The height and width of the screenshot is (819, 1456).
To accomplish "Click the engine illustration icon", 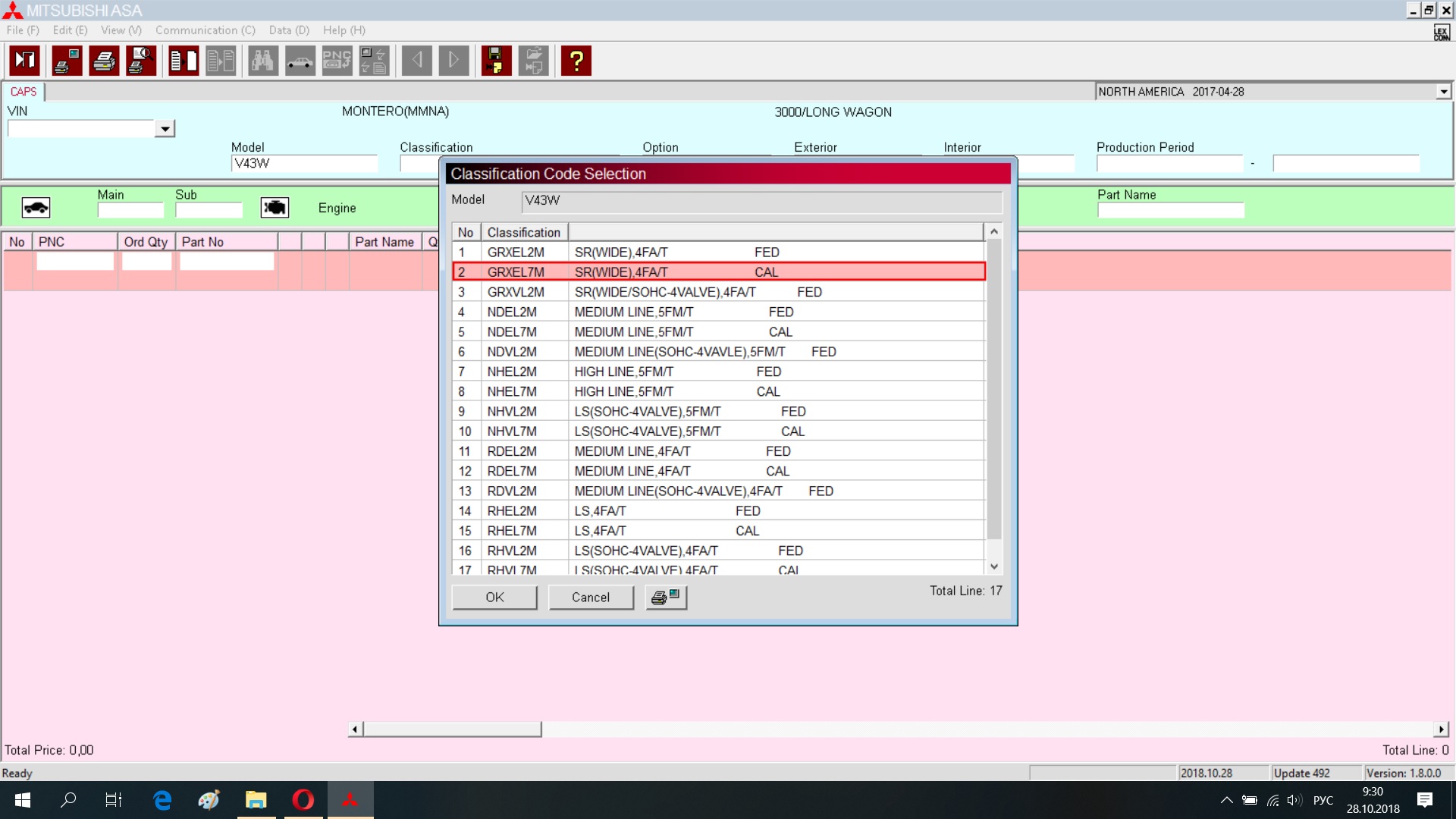I will (275, 207).
